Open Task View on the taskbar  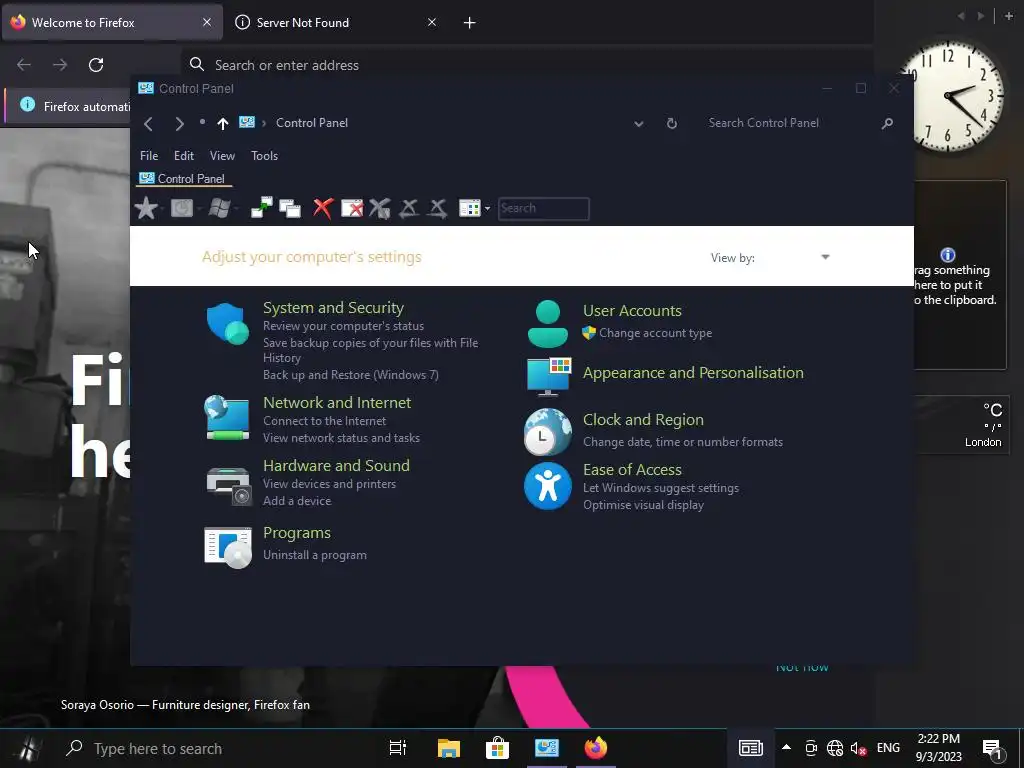[398, 748]
